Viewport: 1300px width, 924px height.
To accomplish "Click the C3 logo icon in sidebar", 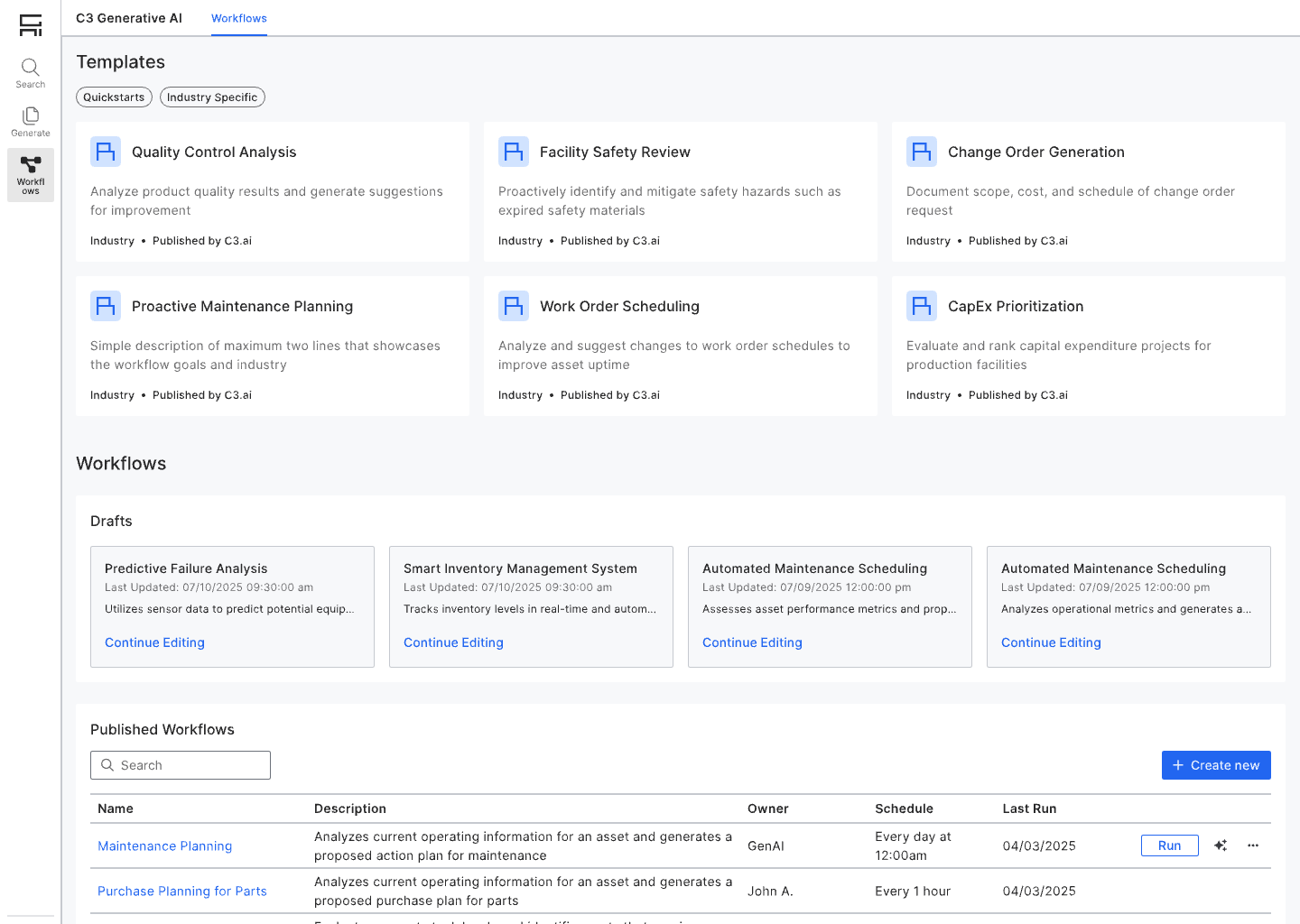I will tap(31, 25).
